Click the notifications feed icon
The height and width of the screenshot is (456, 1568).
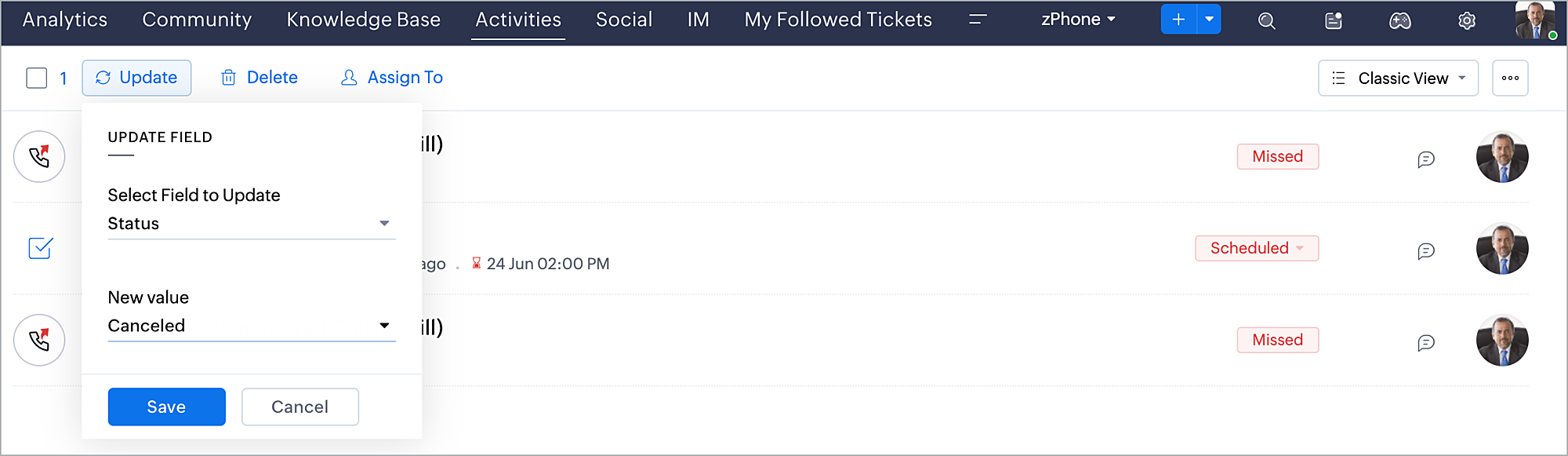[1333, 20]
